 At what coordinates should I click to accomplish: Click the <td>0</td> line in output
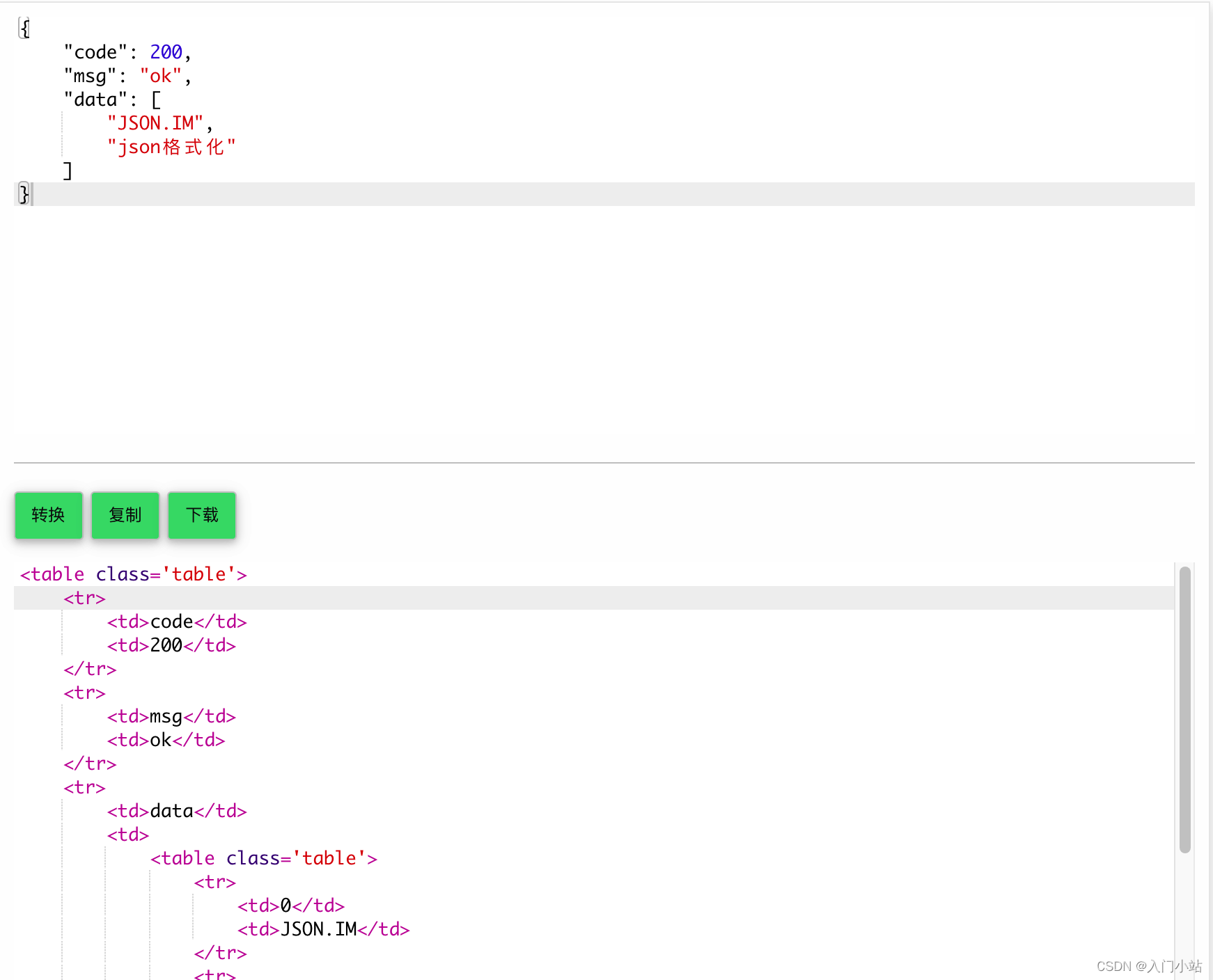[291, 906]
